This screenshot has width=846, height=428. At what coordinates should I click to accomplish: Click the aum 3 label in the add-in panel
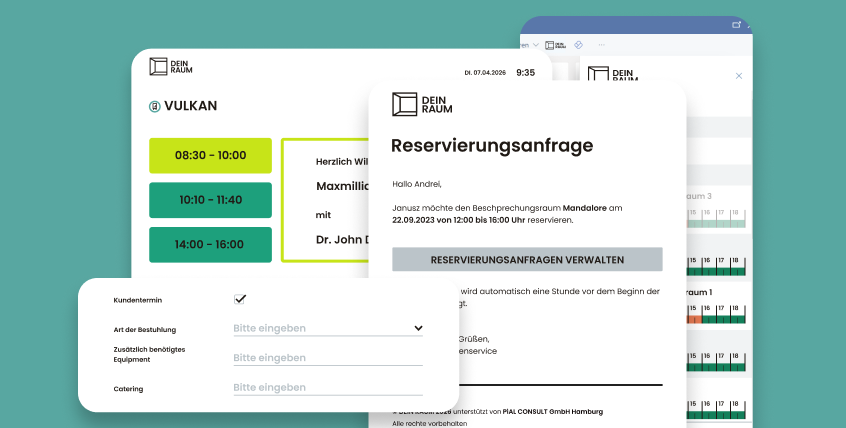(x=699, y=196)
